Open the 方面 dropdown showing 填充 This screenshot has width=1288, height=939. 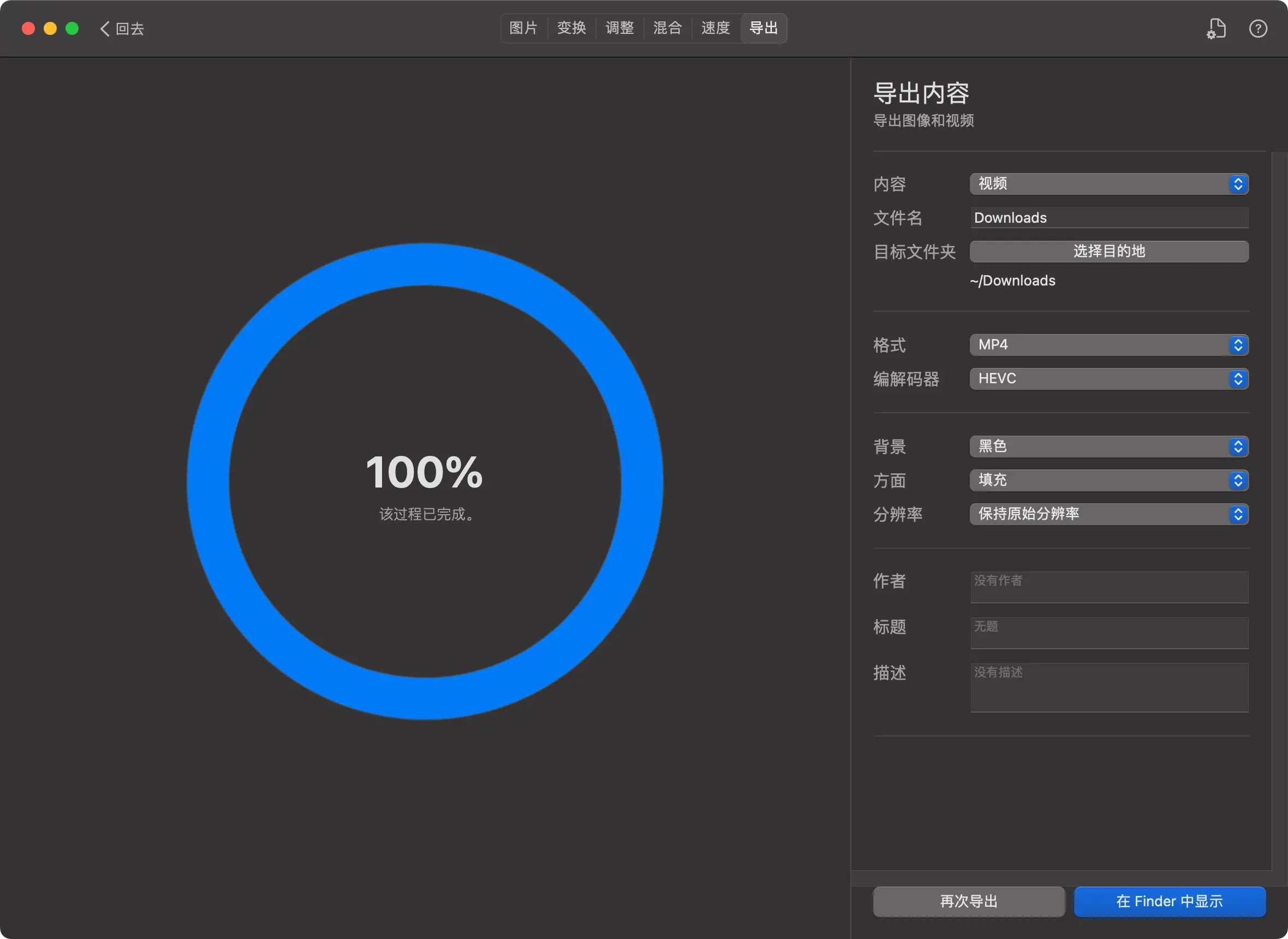coord(1108,480)
